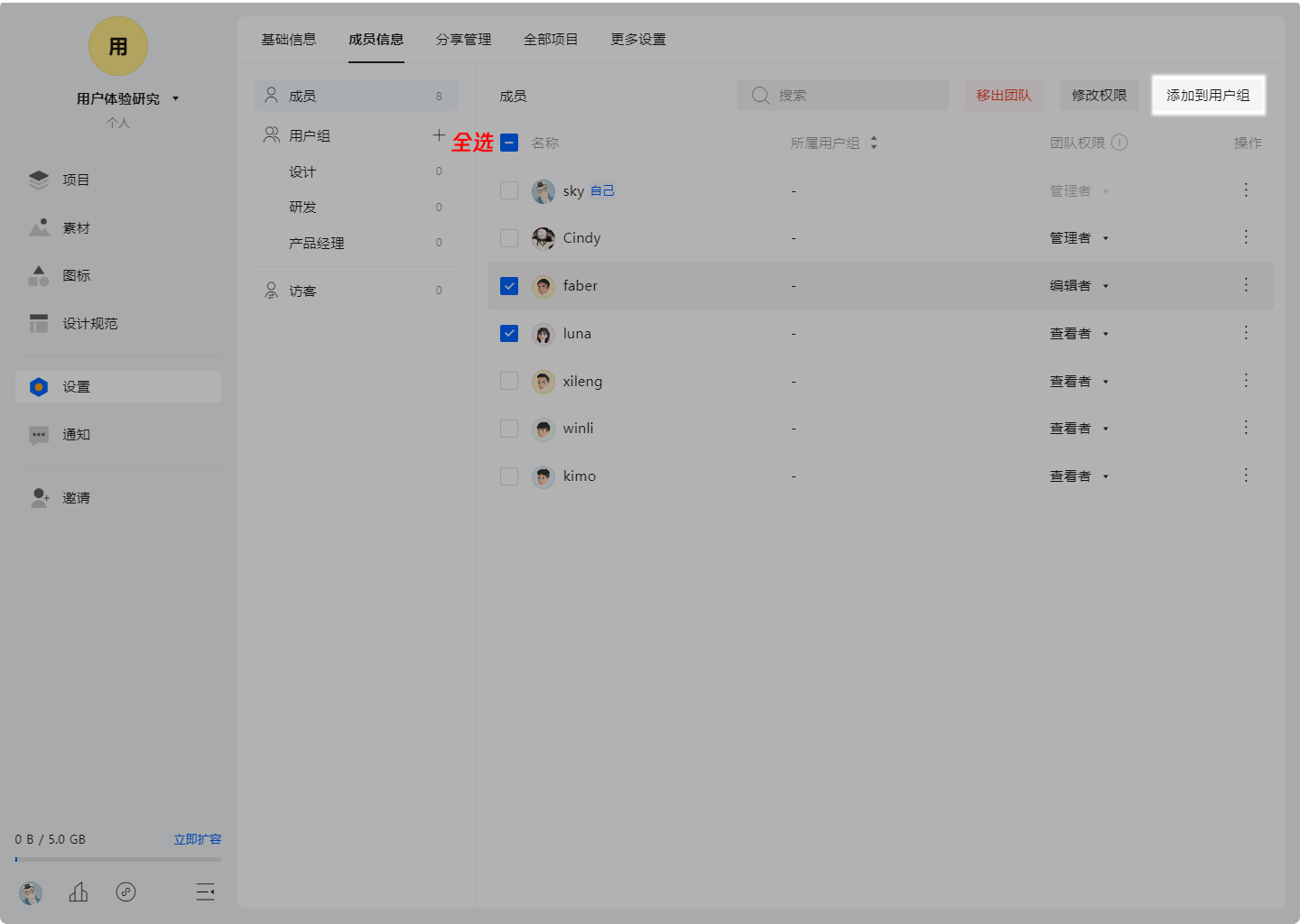
Task: Select 成员 in the left member list
Action: pos(356,96)
